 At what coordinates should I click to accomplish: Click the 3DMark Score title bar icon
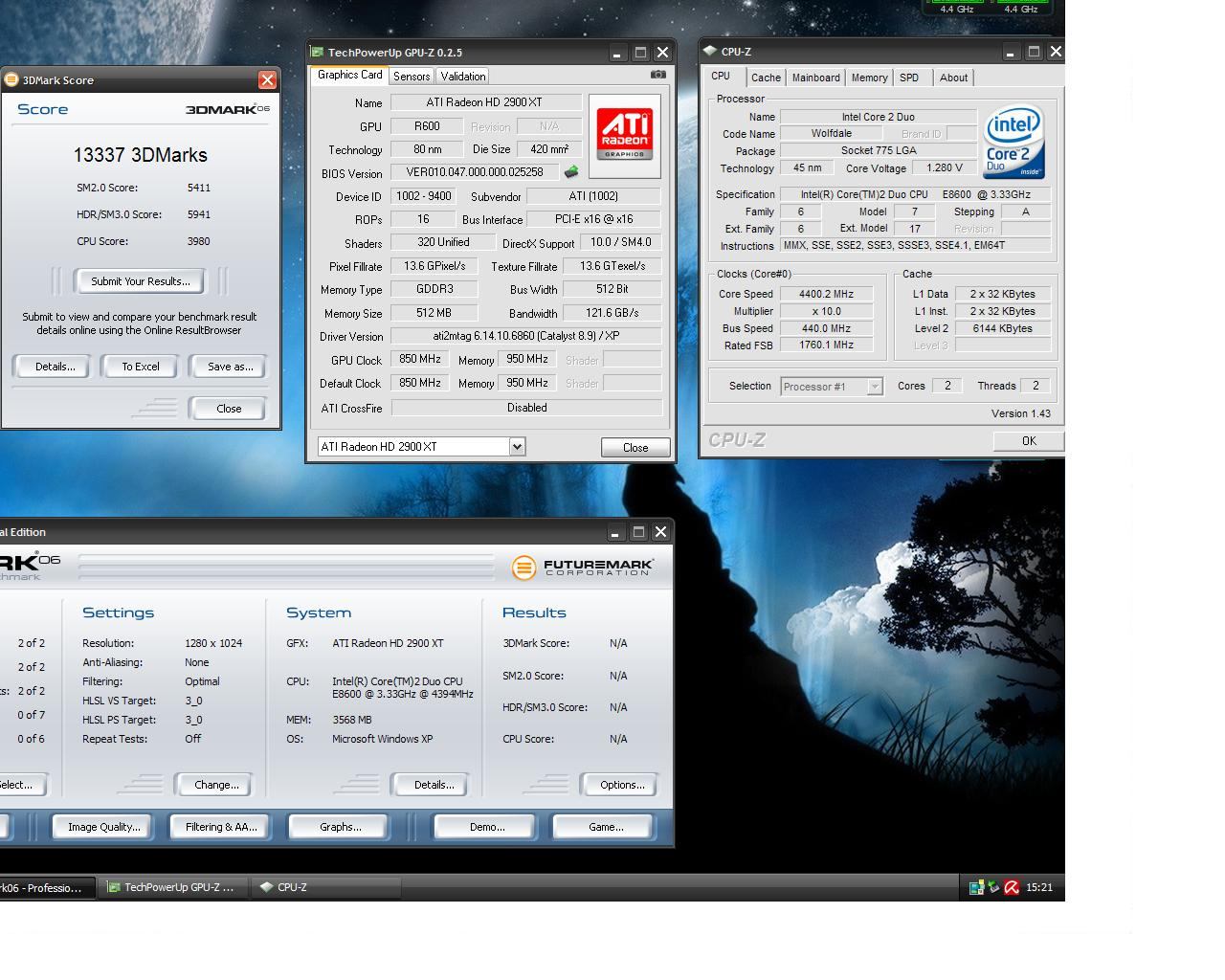coord(11,79)
